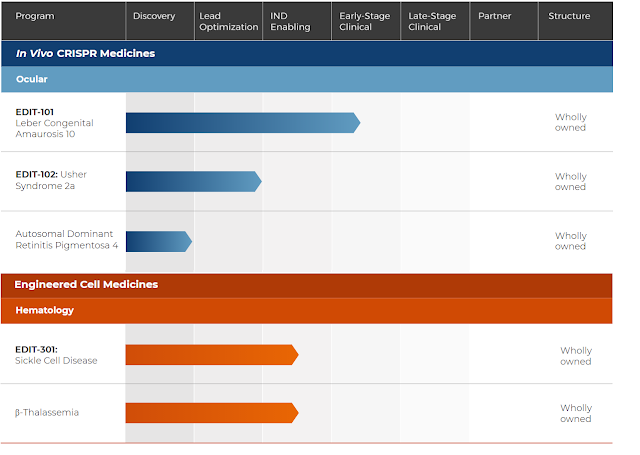640x455 pixels.
Task: Click the Lead Optimization column header
Action: point(229,21)
